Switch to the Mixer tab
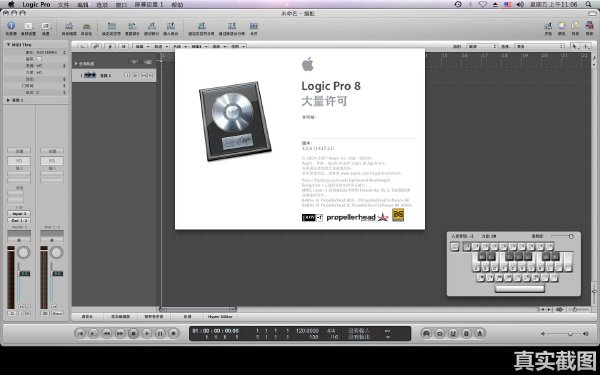This screenshot has height=375, width=600. click(x=87, y=317)
